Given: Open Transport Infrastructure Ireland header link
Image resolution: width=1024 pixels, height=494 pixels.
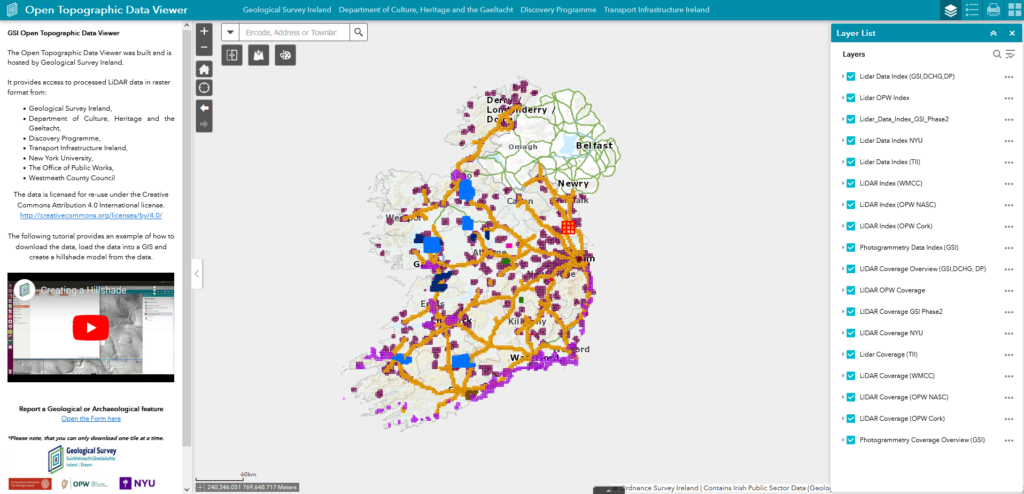Looking at the screenshot, I should (656, 10).
